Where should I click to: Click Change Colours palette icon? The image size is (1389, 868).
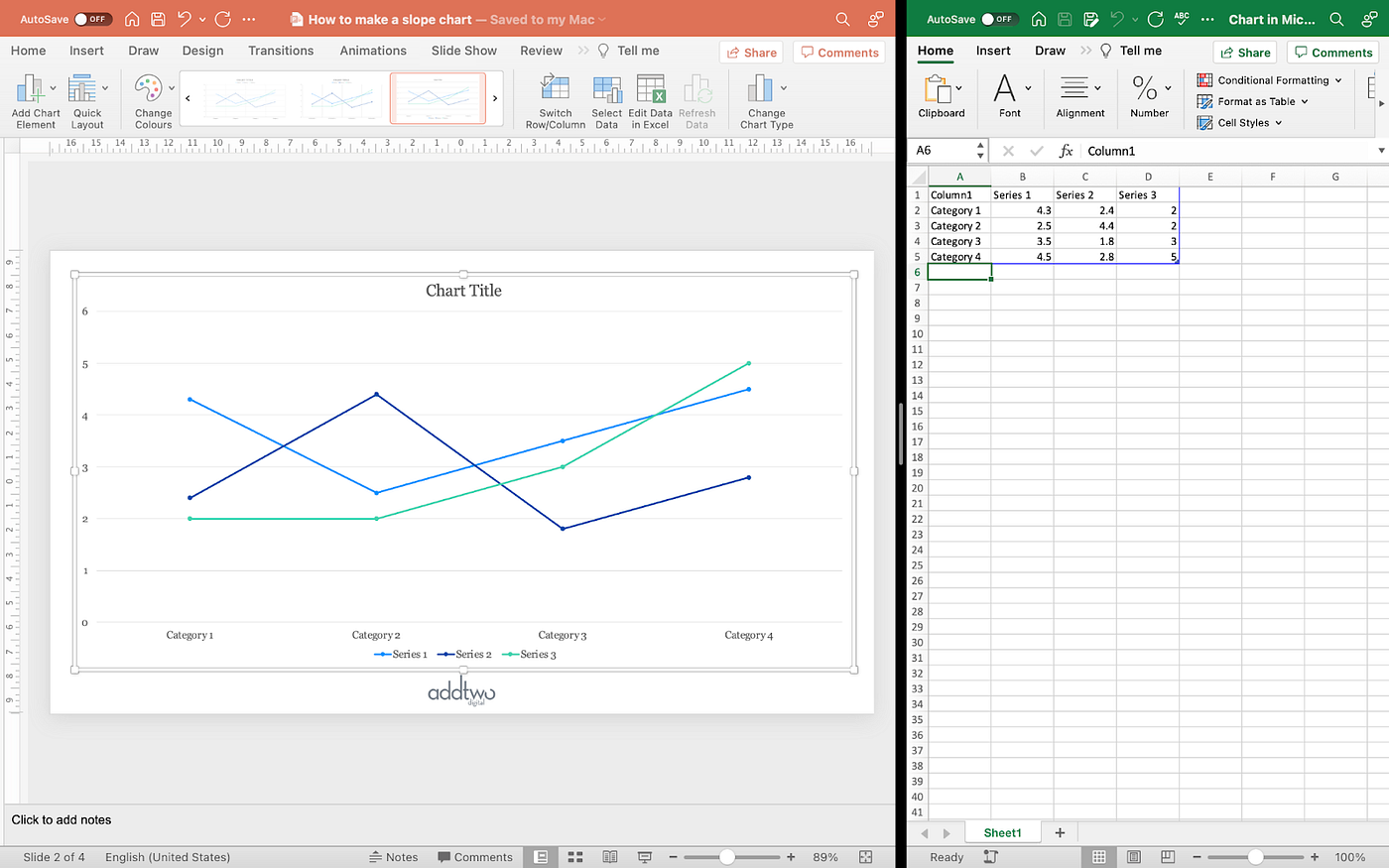pyautogui.click(x=149, y=88)
